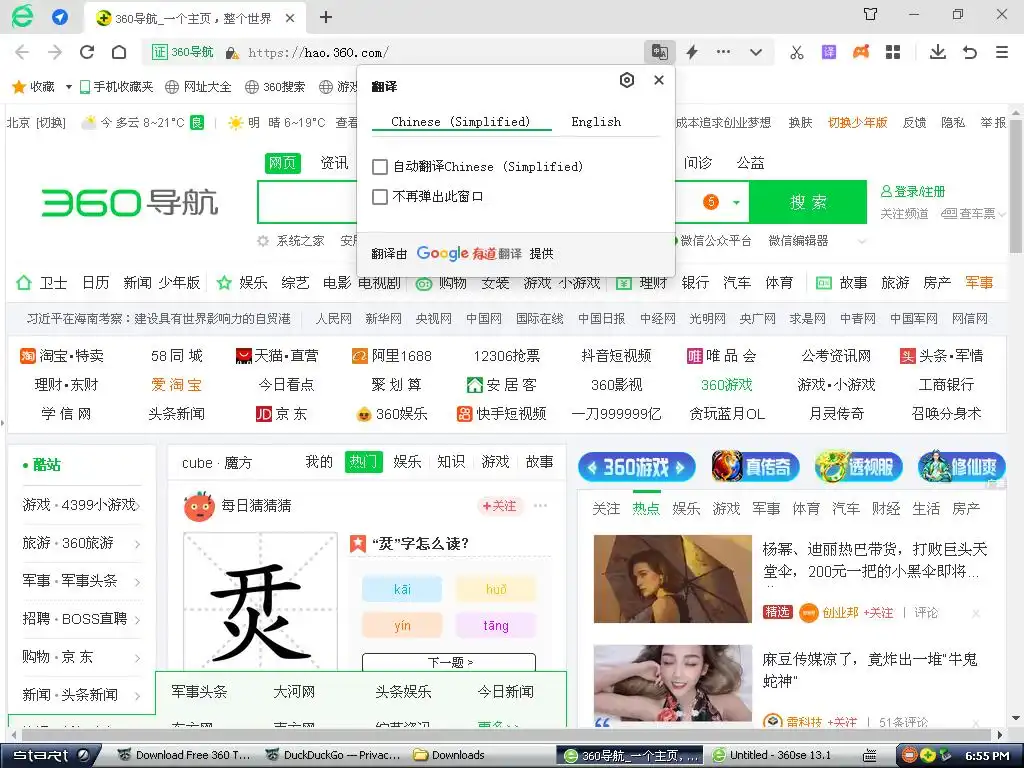
Task: Select the 热点 news tab
Action: (x=646, y=508)
